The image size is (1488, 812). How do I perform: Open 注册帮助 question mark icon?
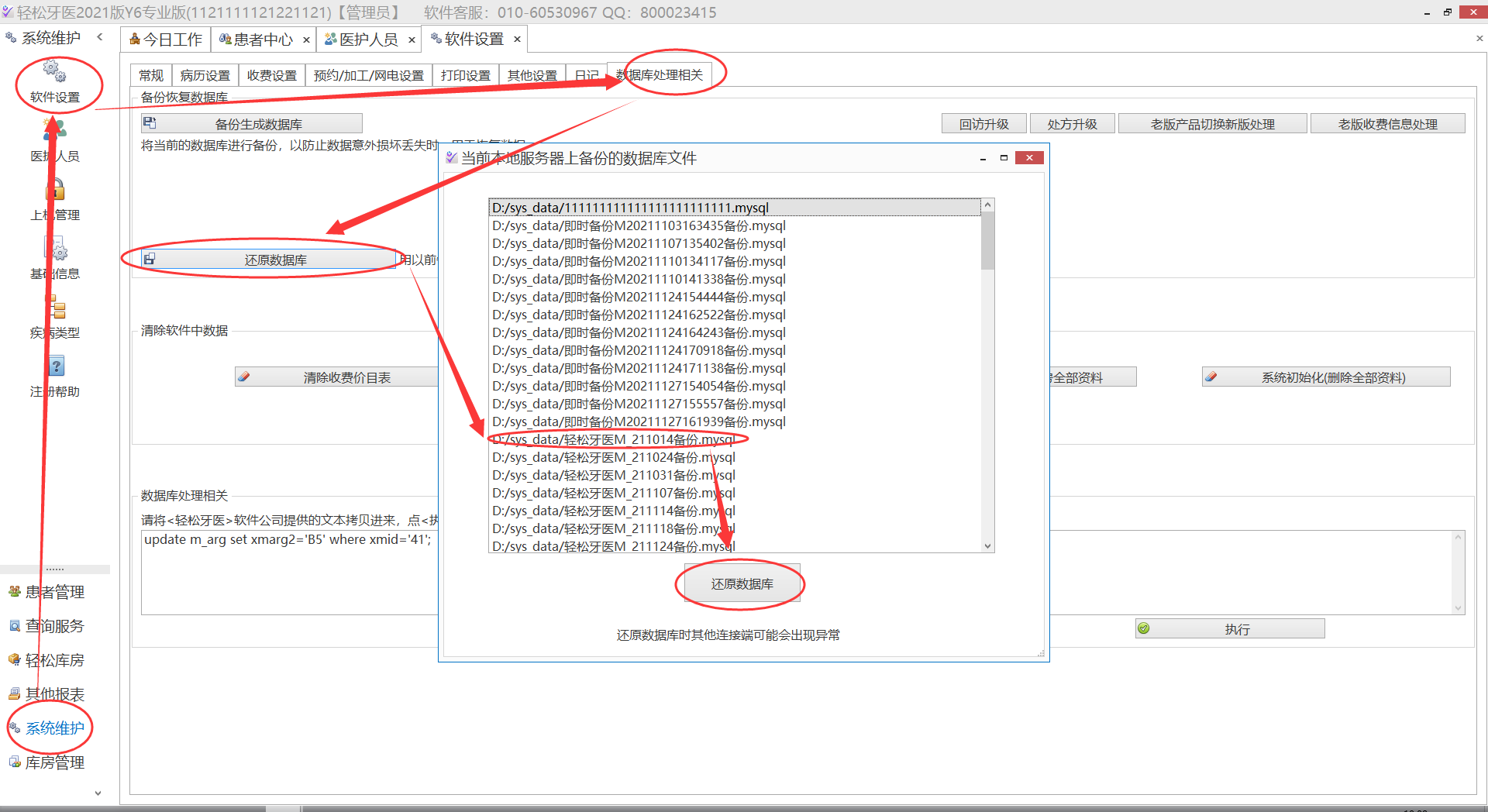click(x=54, y=367)
